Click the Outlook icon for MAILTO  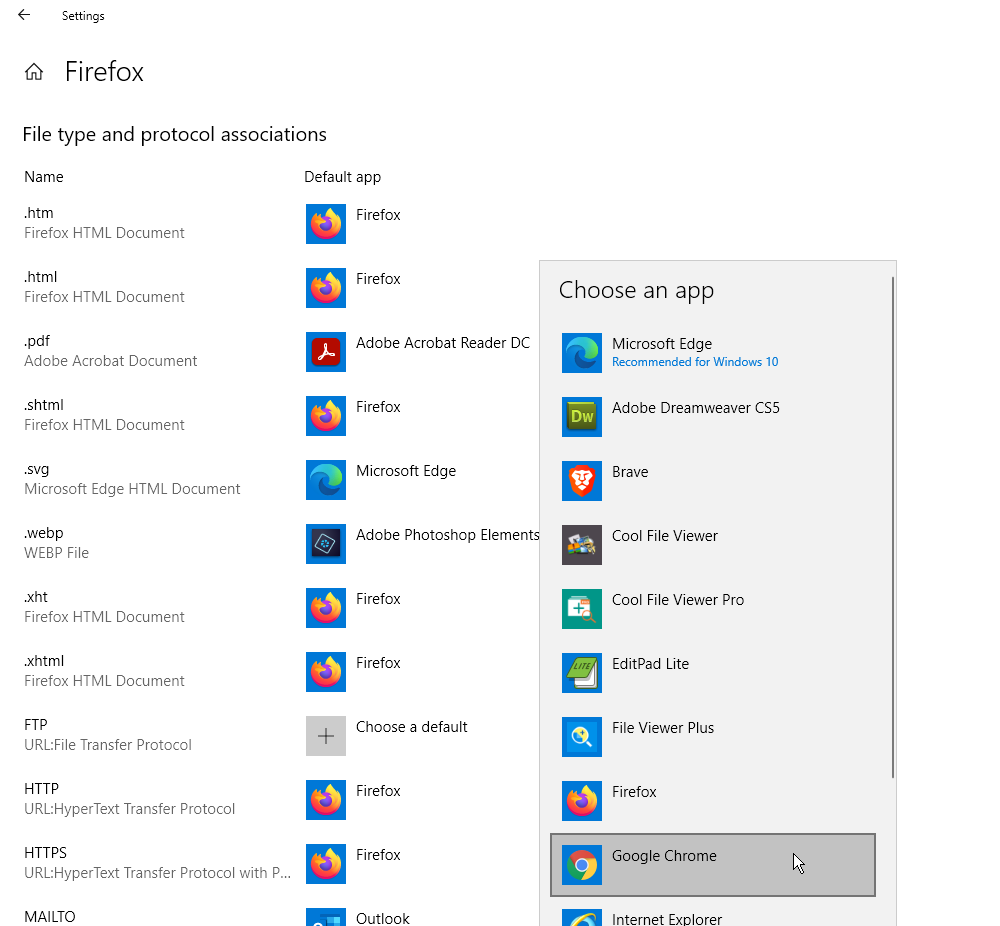(x=326, y=917)
